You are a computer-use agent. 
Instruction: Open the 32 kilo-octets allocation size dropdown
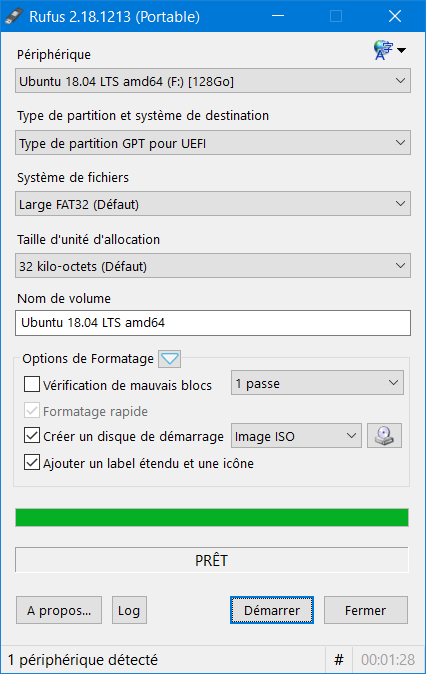point(213,266)
